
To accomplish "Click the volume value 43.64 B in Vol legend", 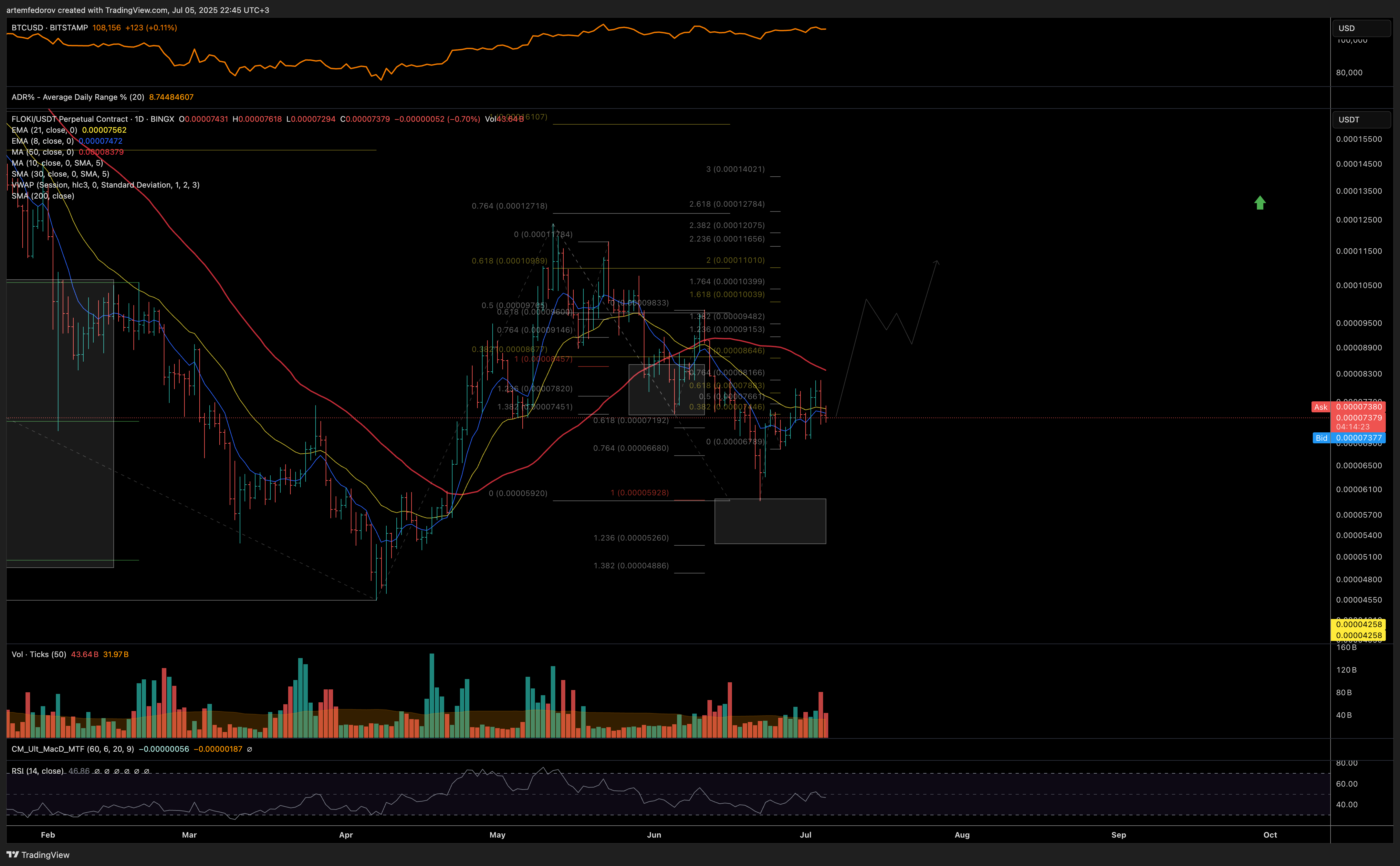I will tap(85, 655).
